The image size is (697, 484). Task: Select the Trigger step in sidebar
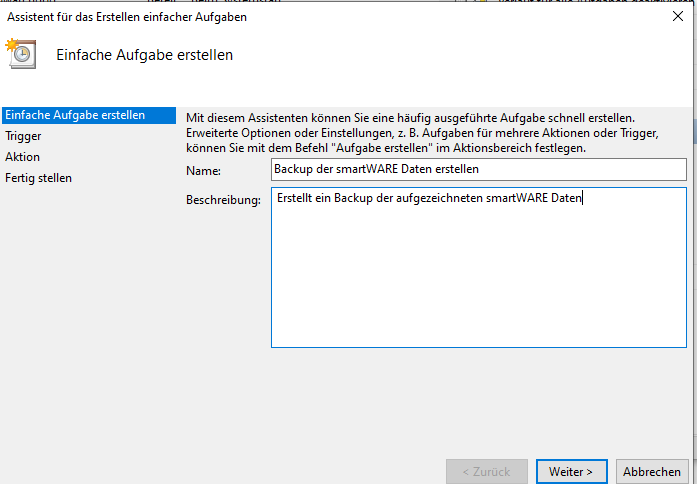click(x=23, y=136)
